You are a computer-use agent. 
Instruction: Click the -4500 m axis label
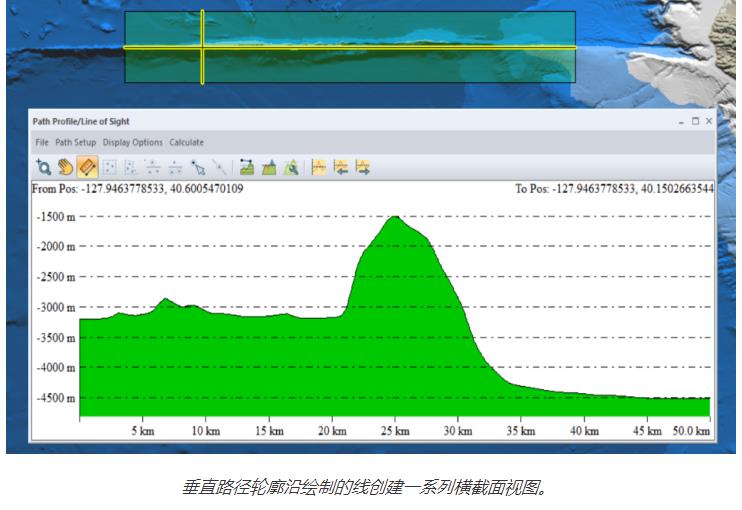(x=56, y=398)
